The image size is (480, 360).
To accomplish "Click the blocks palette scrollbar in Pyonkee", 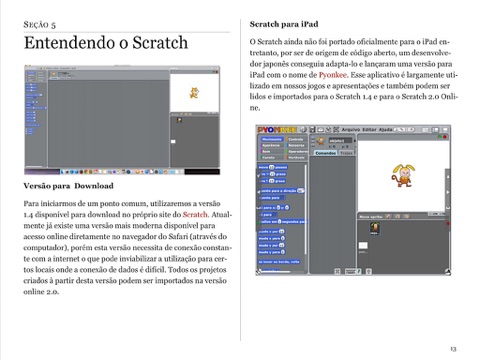I will click(x=305, y=210).
